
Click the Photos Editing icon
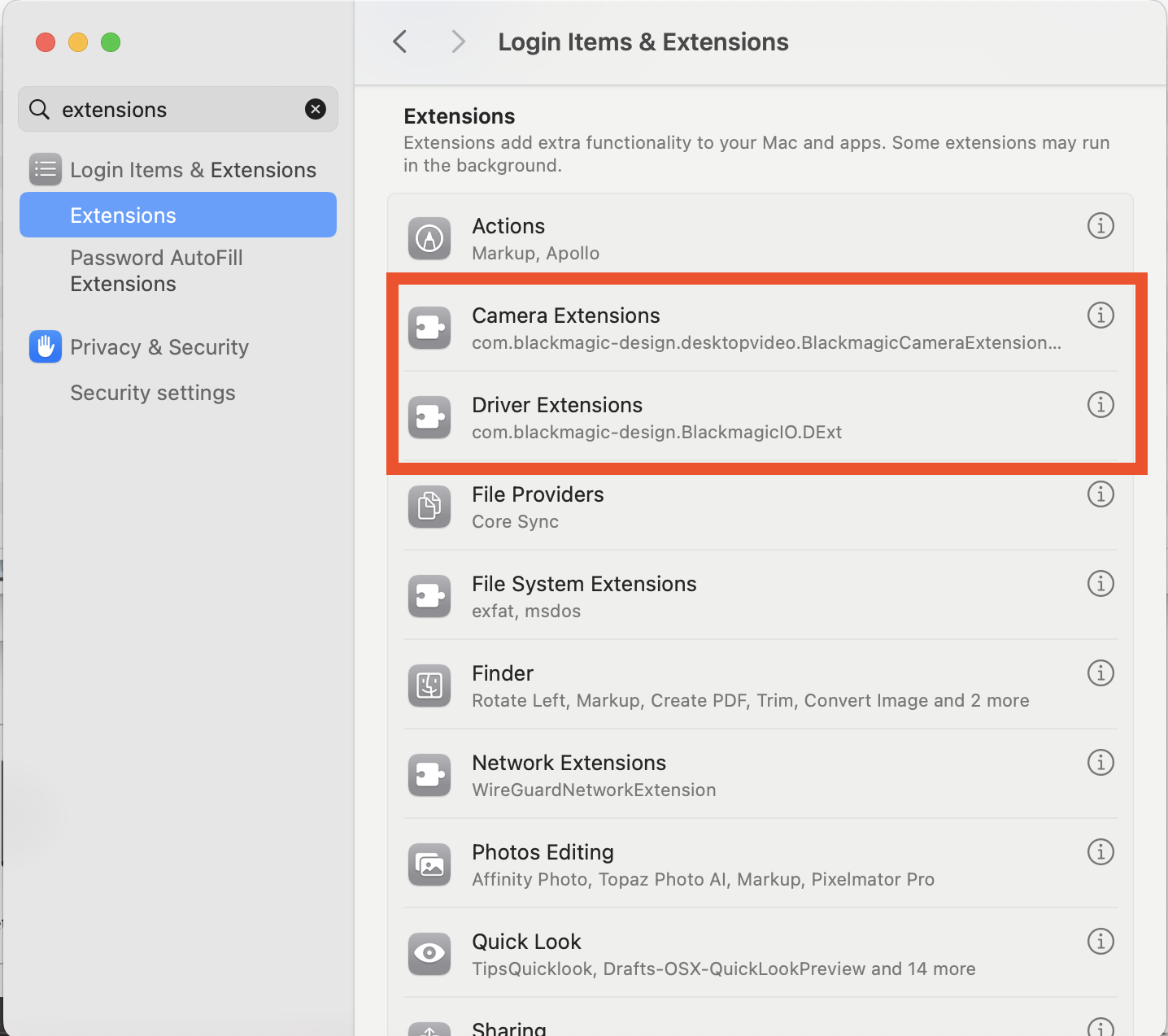(x=429, y=864)
